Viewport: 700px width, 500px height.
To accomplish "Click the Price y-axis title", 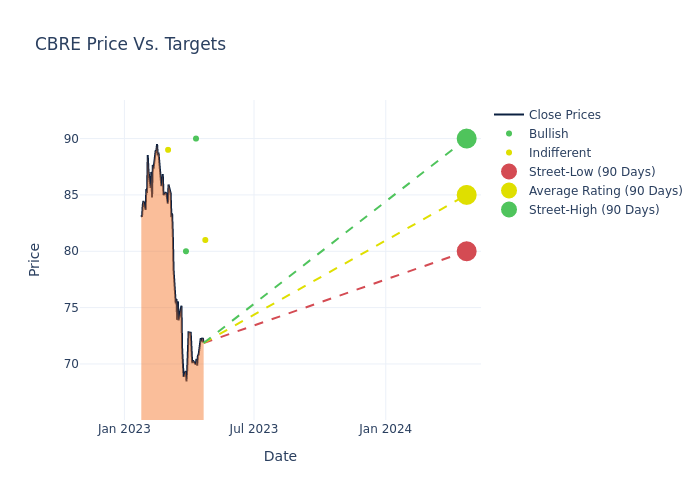I will 35,259.
